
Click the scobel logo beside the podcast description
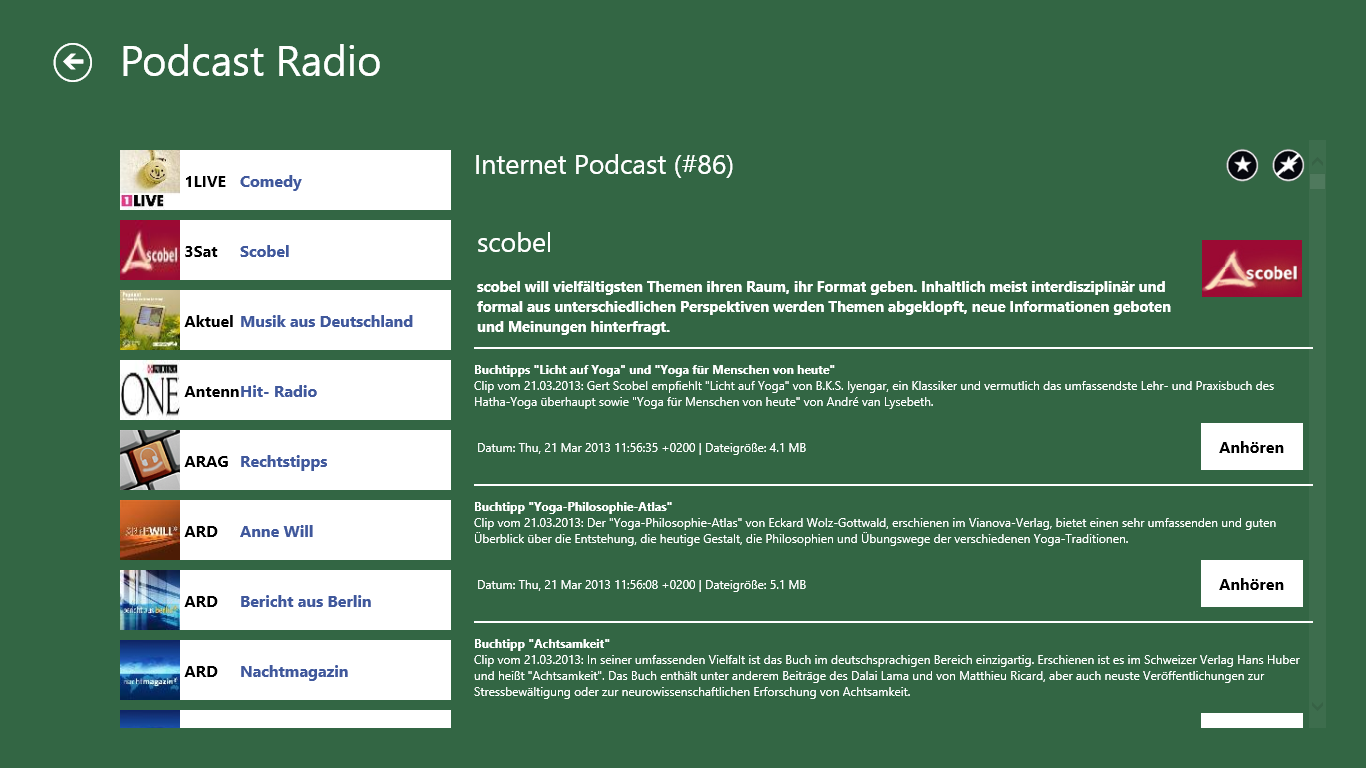pyautogui.click(x=1252, y=268)
